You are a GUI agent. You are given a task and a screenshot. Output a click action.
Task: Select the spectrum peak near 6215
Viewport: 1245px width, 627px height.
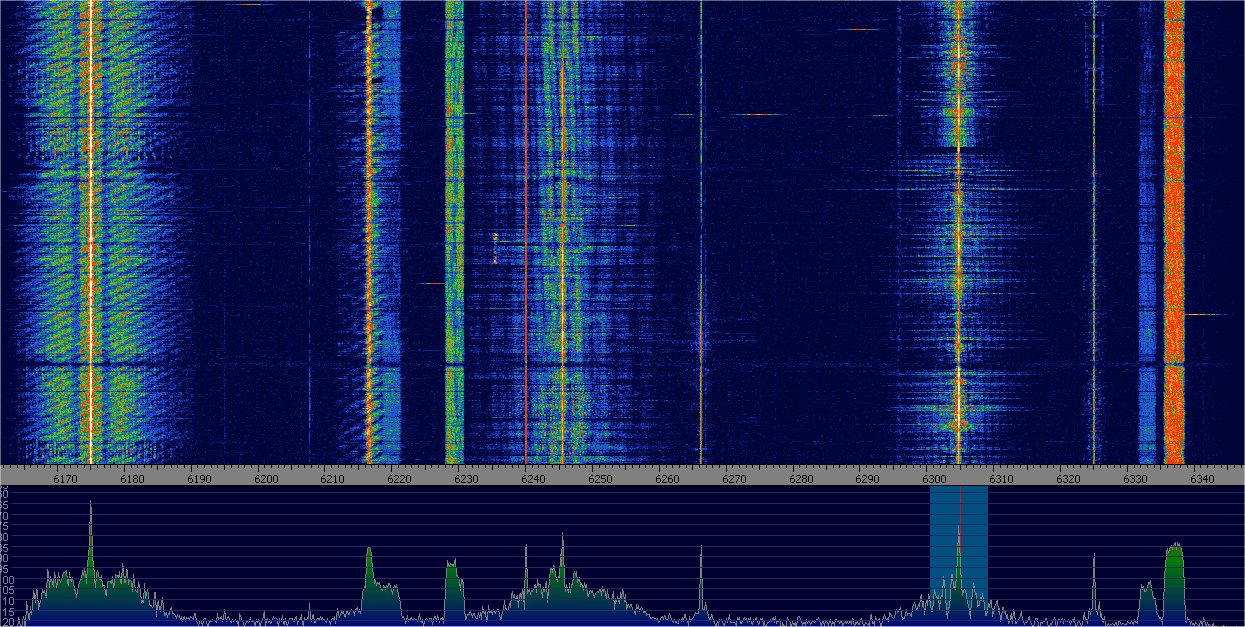(x=369, y=552)
